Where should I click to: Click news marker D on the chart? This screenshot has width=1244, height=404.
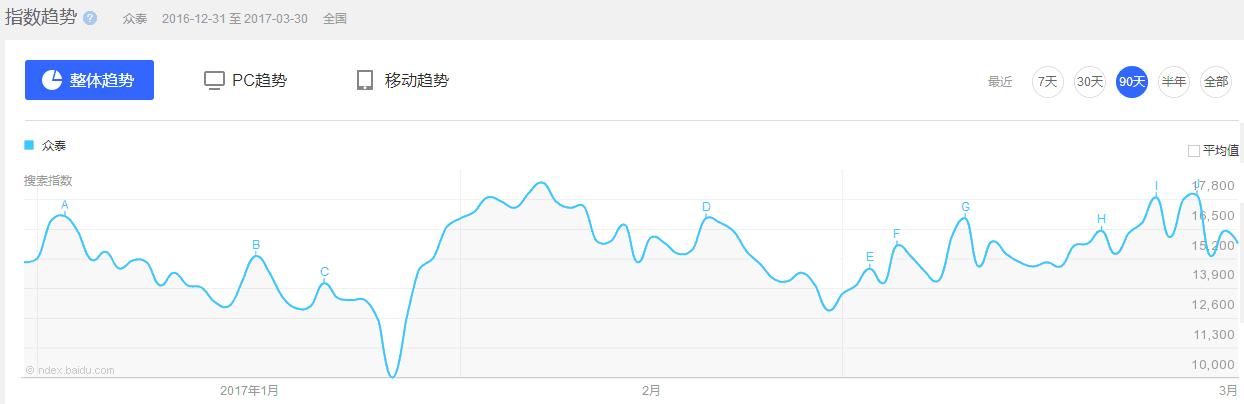click(706, 207)
